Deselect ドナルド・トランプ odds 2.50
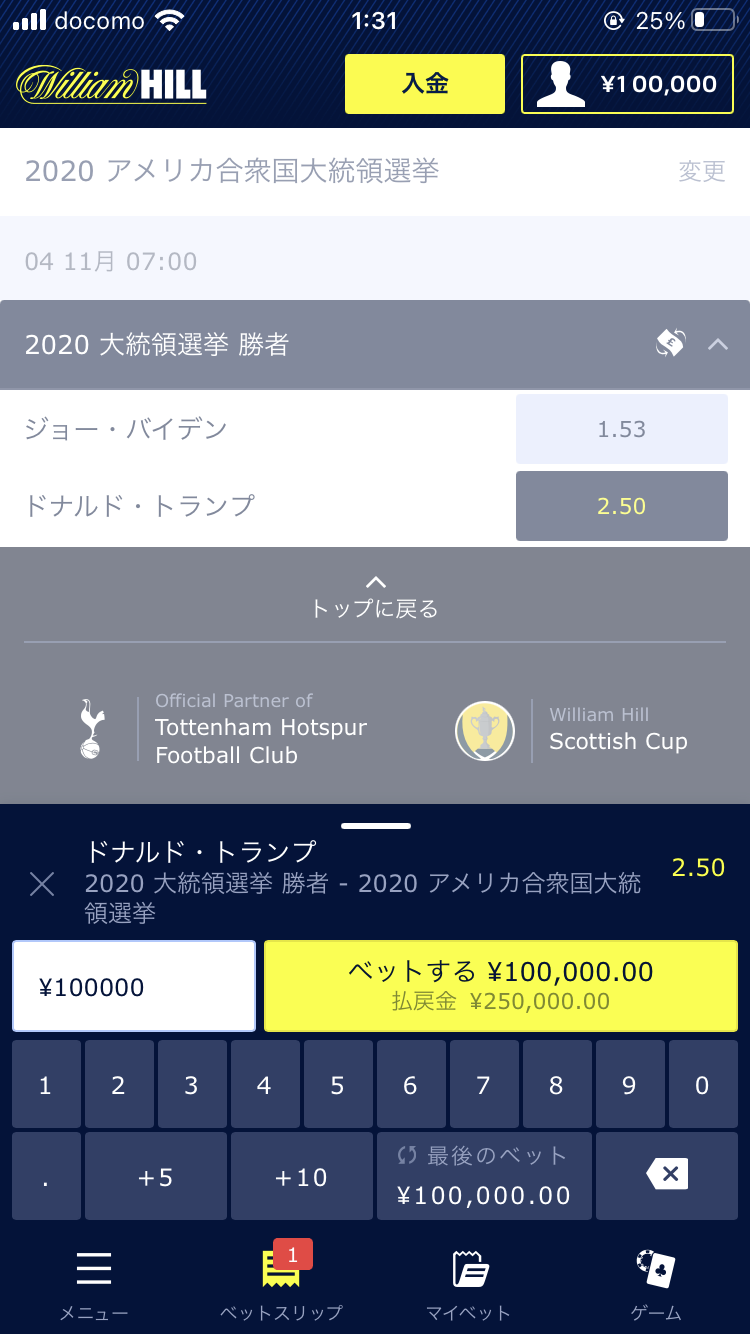The image size is (750, 1334). [622, 506]
